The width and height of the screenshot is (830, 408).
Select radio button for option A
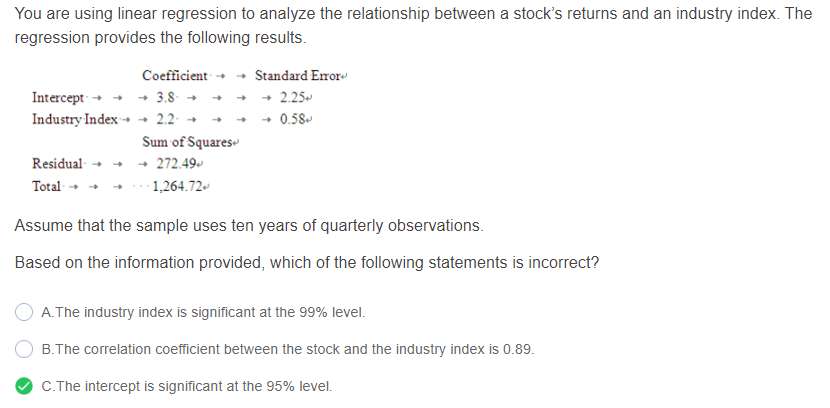(25, 312)
